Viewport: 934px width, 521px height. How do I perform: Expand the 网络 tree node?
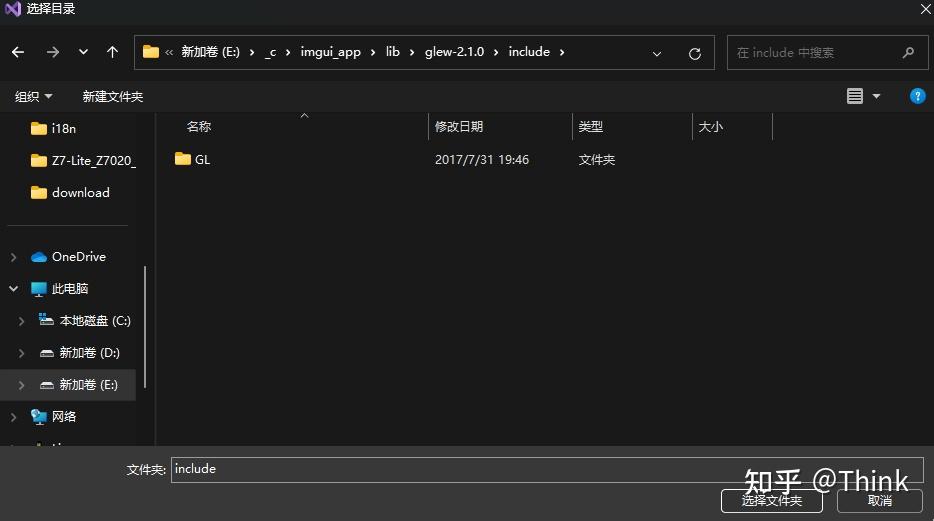click(13, 417)
